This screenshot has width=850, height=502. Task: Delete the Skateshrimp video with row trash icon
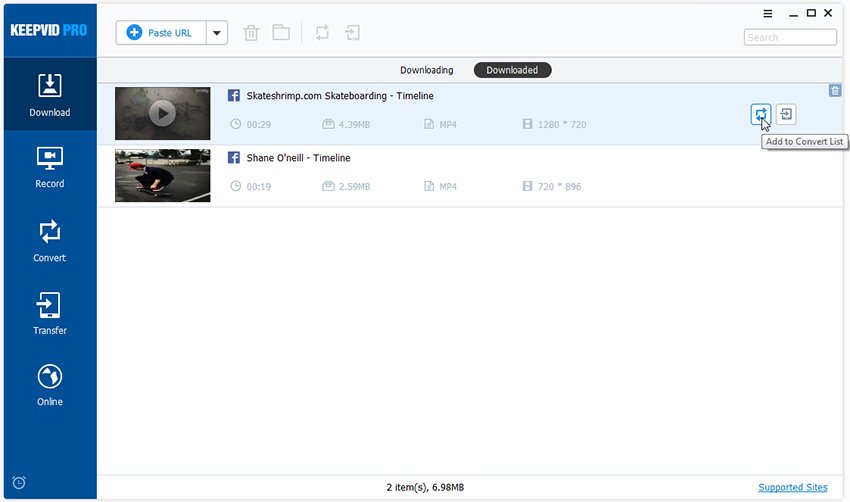(x=835, y=91)
